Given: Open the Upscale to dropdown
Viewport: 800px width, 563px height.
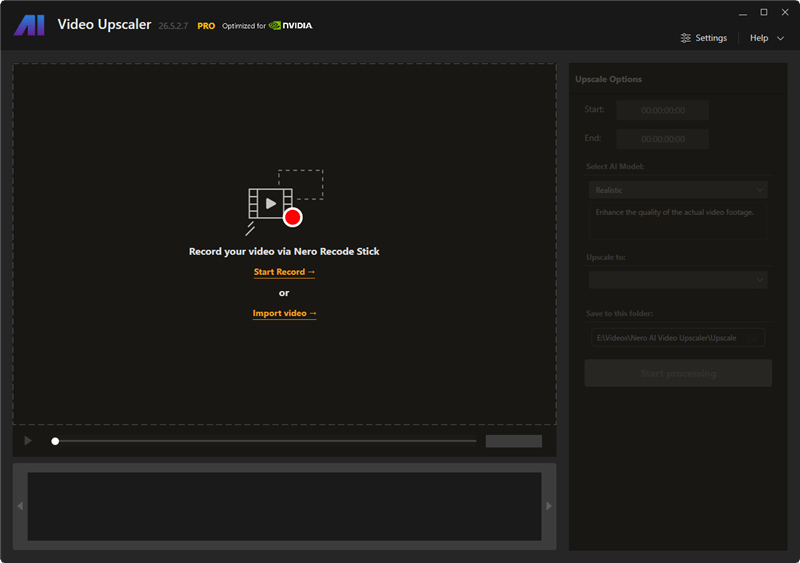Looking at the screenshot, I should pos(678,280).
